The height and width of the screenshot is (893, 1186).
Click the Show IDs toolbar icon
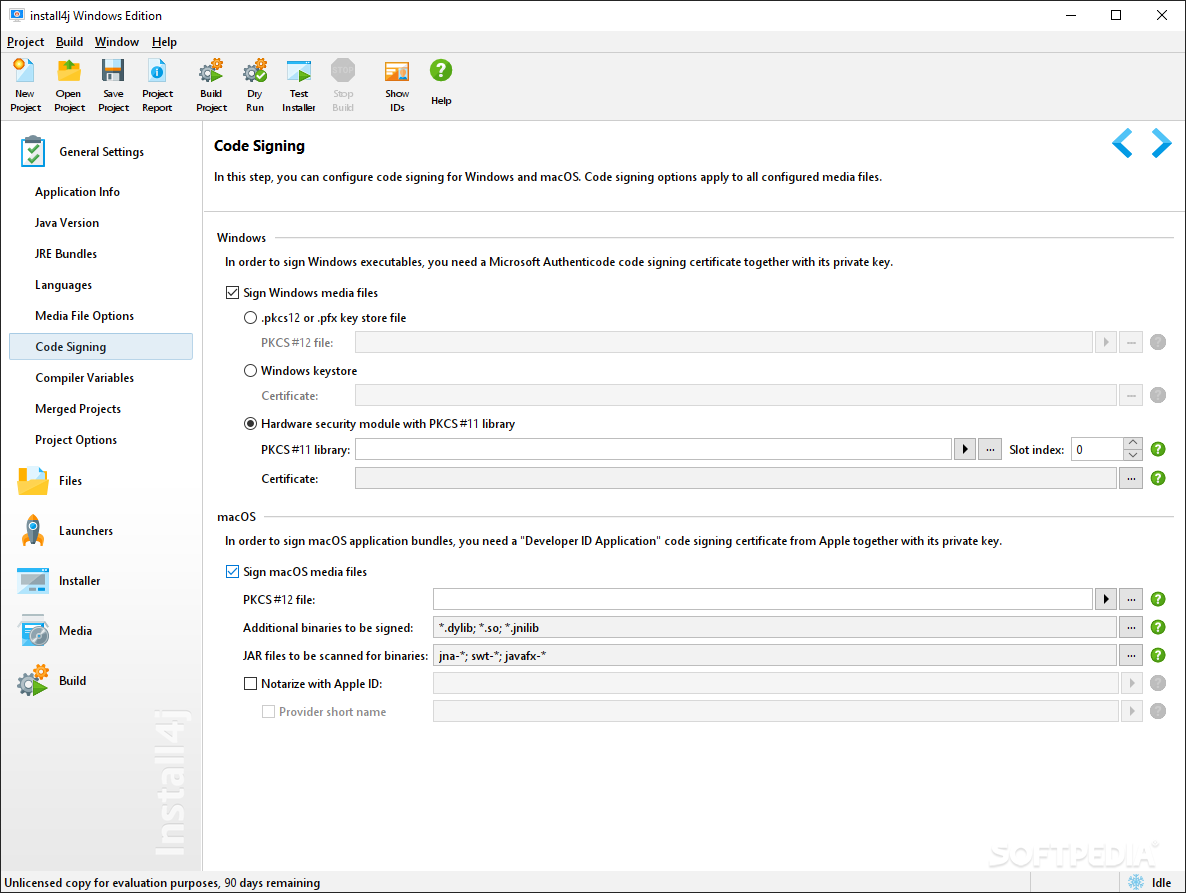tap(397, 85)
